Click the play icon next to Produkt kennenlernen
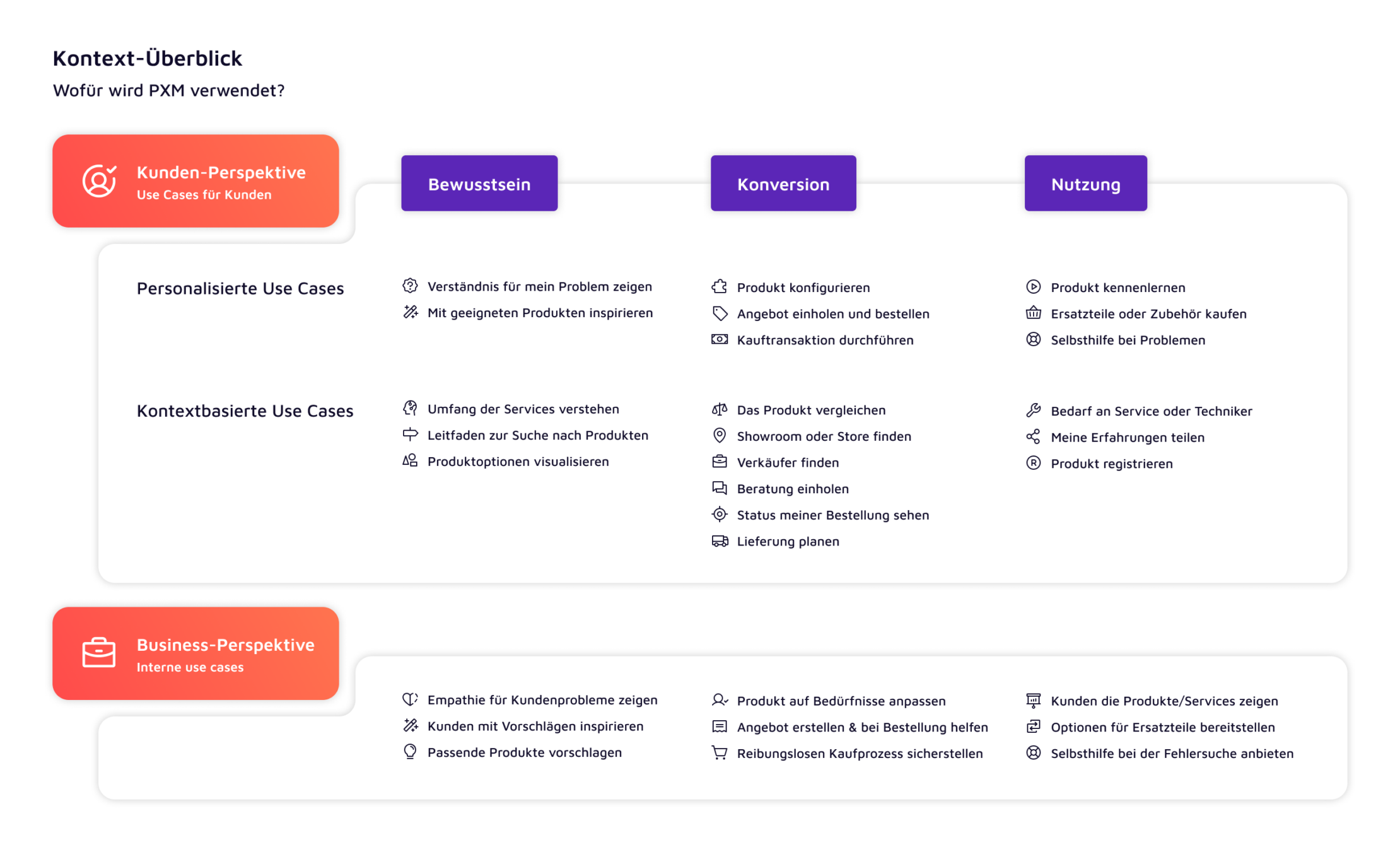Viewport: 1400px width, 852px height. pos(1033,287)
